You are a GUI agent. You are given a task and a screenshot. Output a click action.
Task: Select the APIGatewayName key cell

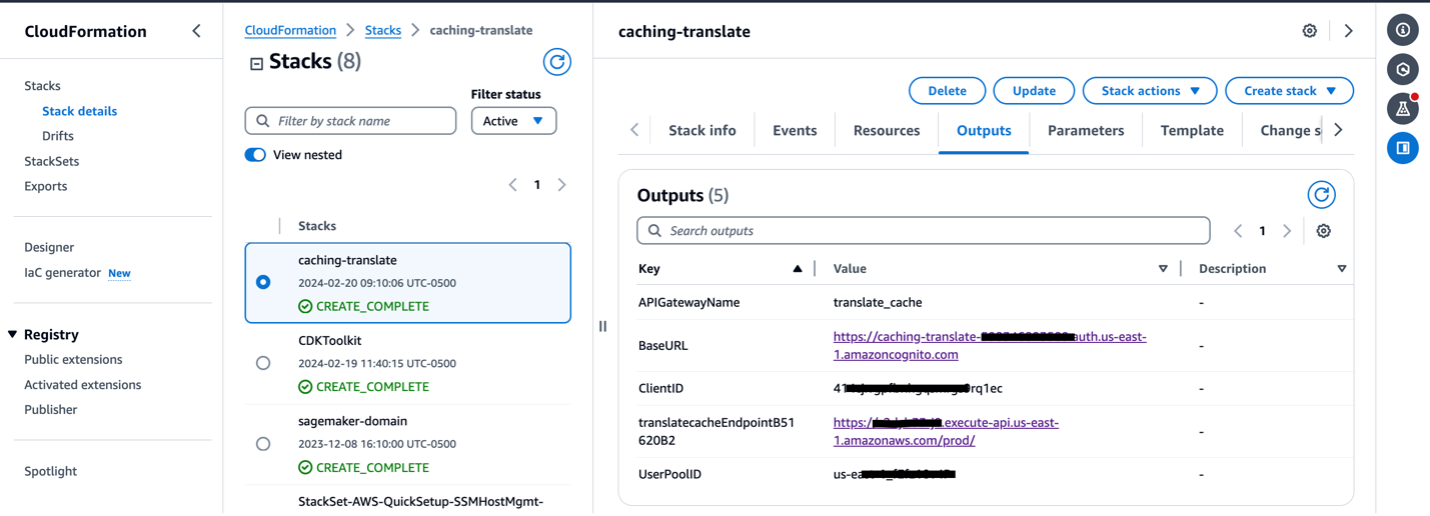[689, 302]
